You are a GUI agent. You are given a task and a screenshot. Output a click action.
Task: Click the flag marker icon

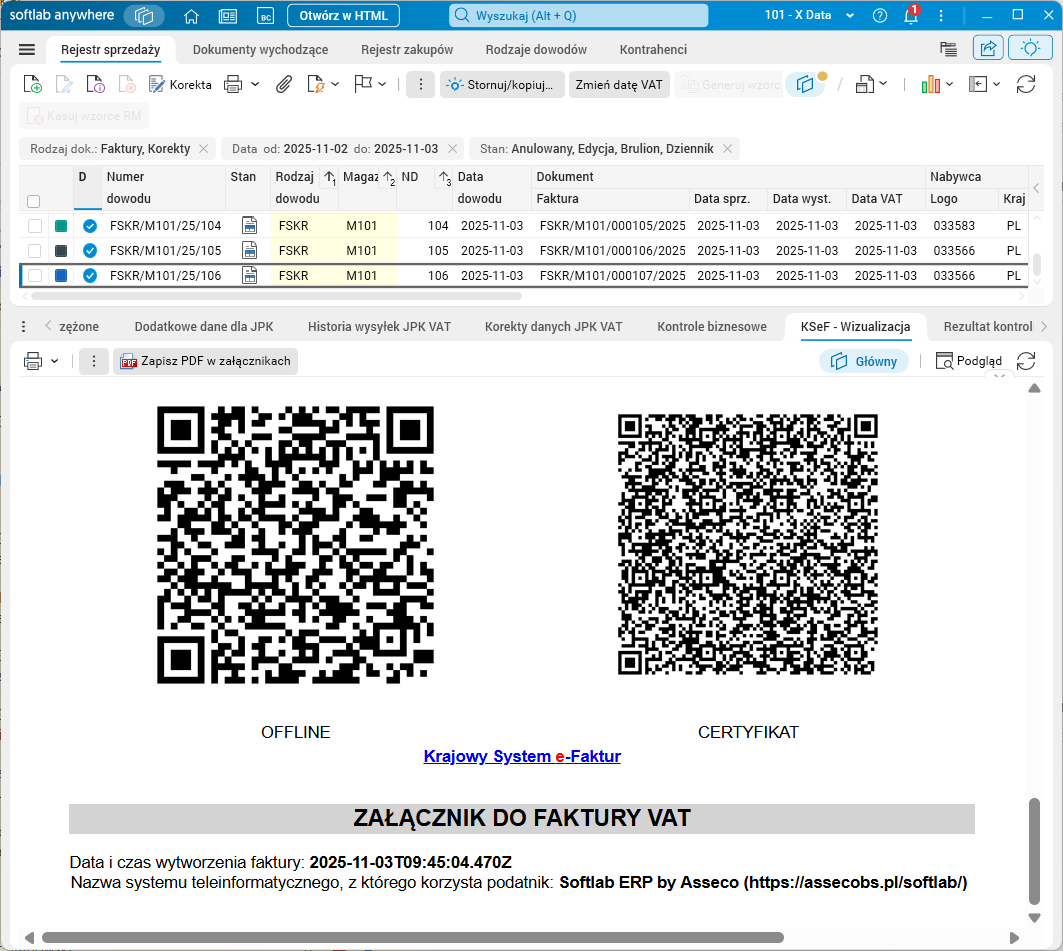tap(363, 84)
